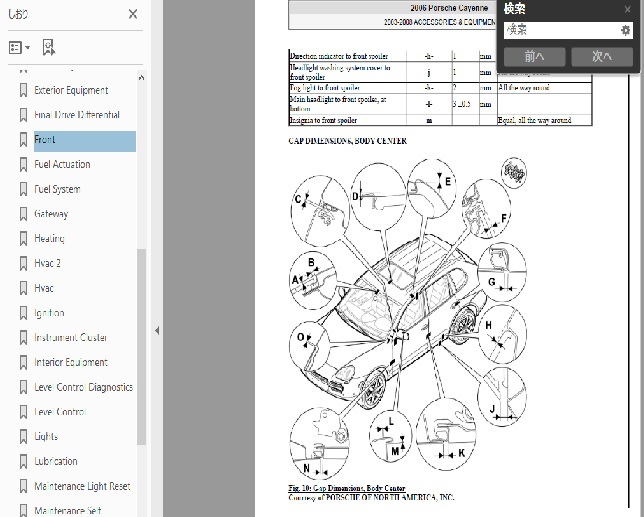Open the Level Control bookmark

coord(60,412)
